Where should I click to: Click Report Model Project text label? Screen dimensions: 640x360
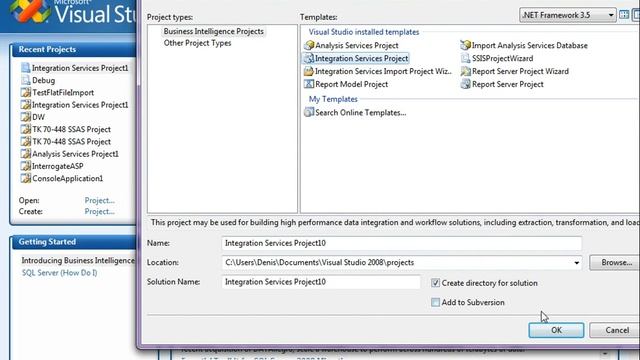351,84
